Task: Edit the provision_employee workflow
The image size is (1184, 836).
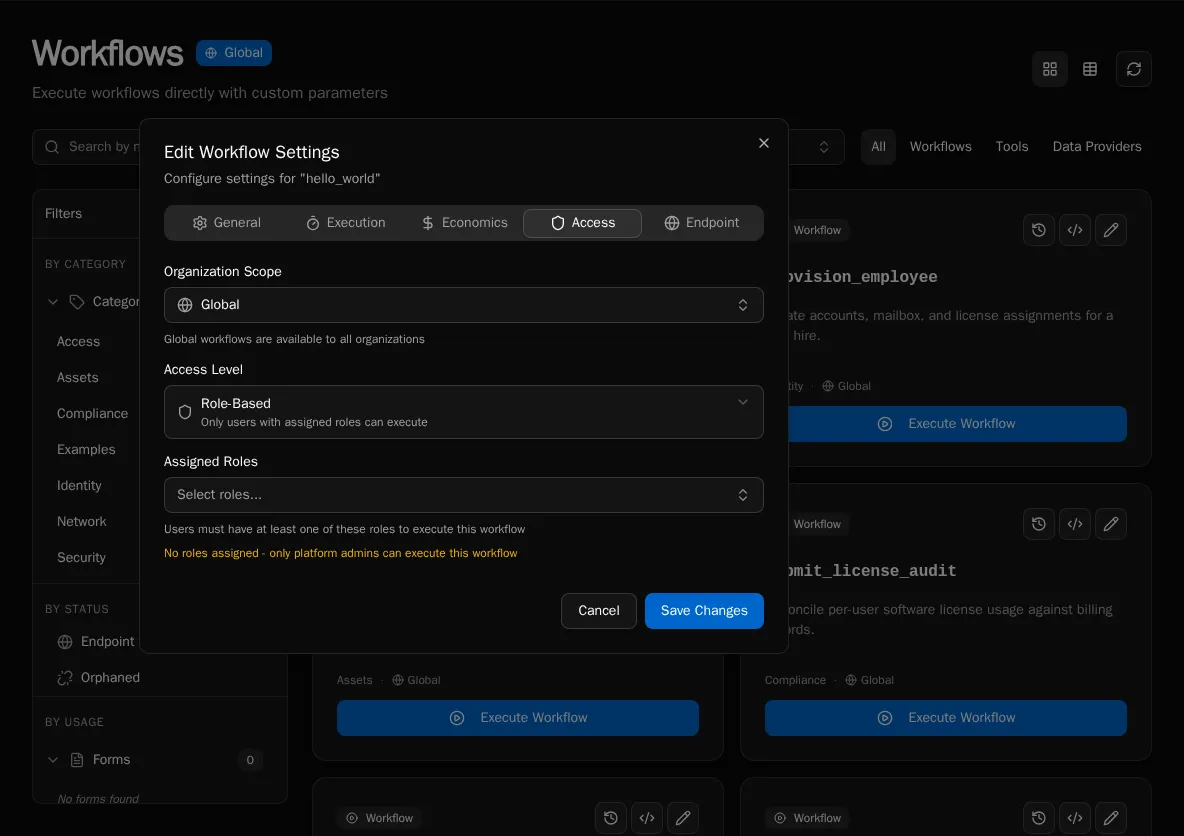Action: coord(1111,230)
